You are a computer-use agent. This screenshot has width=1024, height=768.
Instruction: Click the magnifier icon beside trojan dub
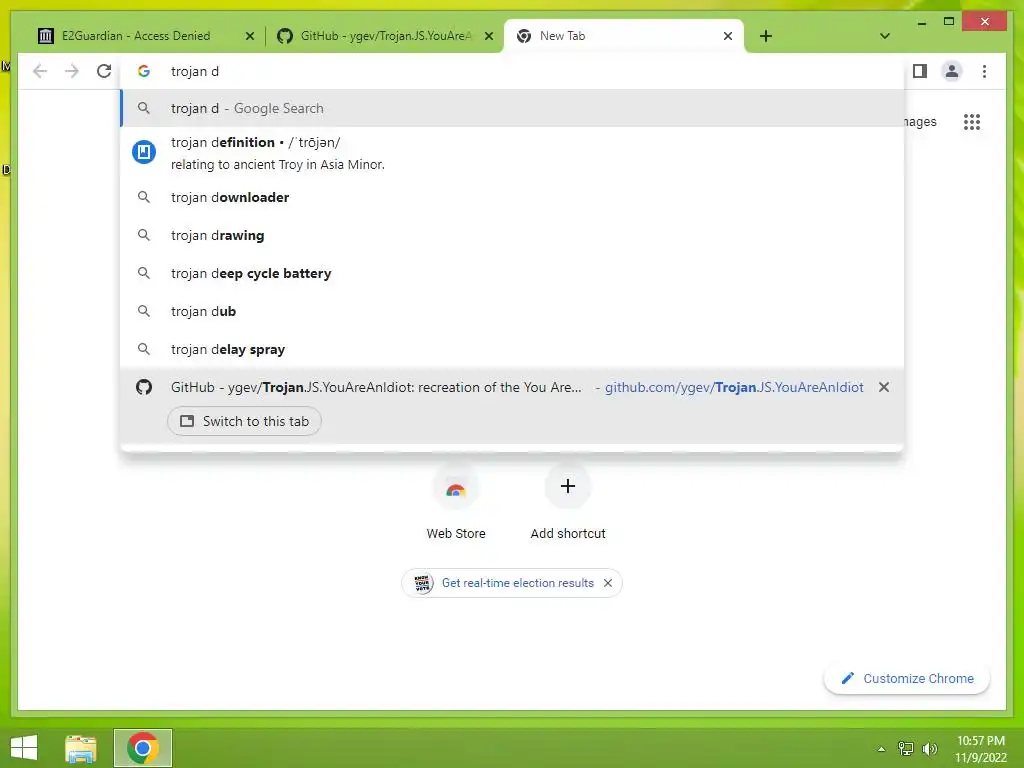[144, 312]
